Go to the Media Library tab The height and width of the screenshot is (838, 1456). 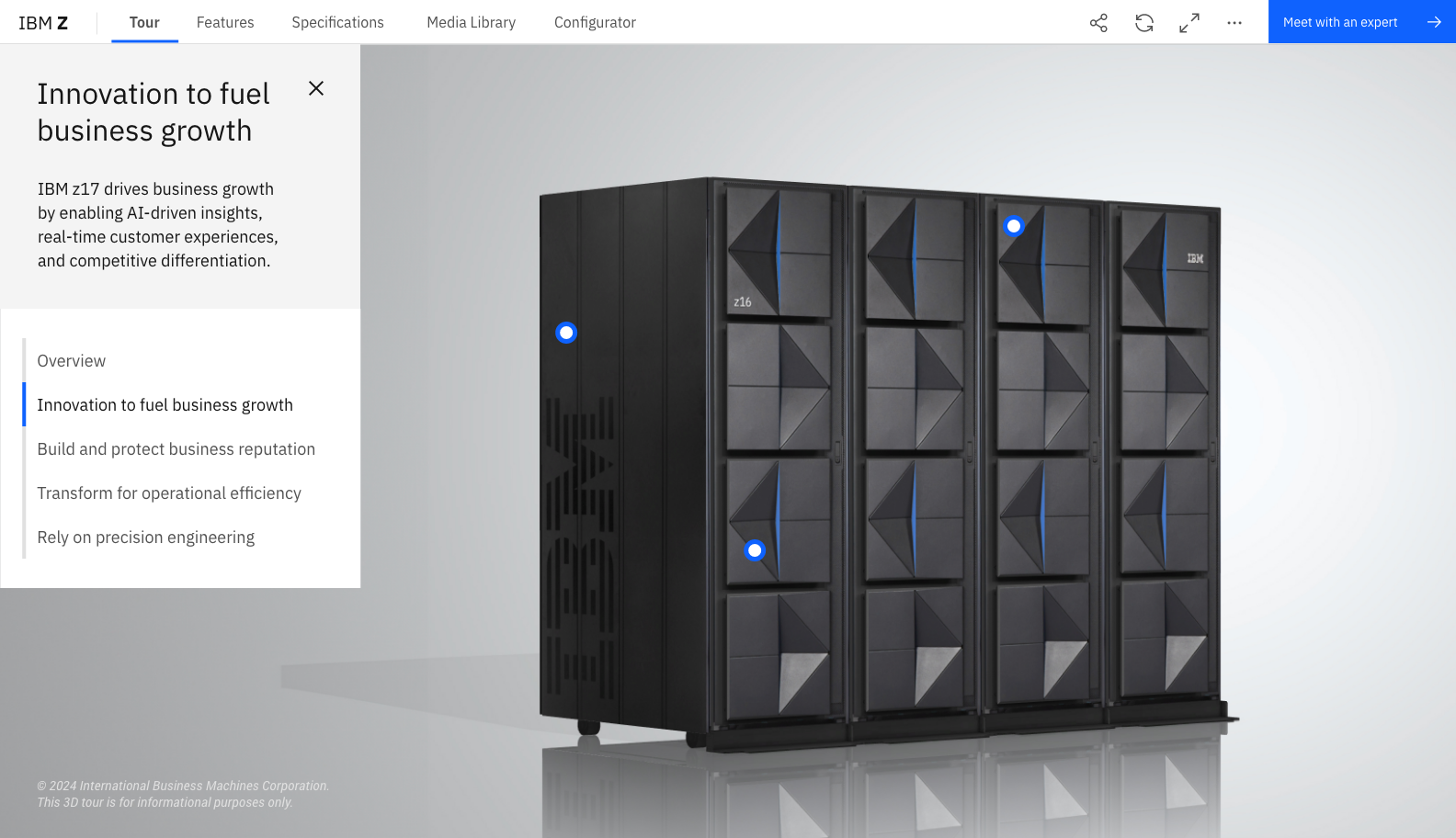(471, 22)
